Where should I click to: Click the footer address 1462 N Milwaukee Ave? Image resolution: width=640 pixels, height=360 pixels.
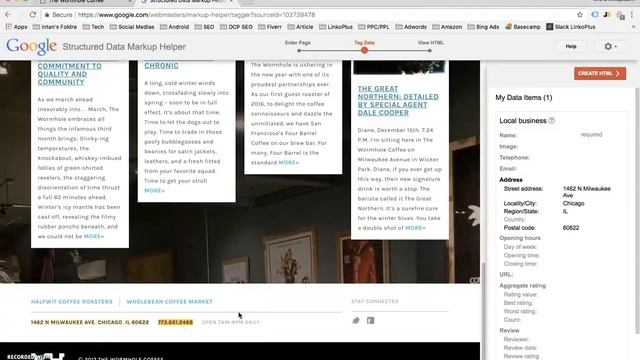coord(90,322)
